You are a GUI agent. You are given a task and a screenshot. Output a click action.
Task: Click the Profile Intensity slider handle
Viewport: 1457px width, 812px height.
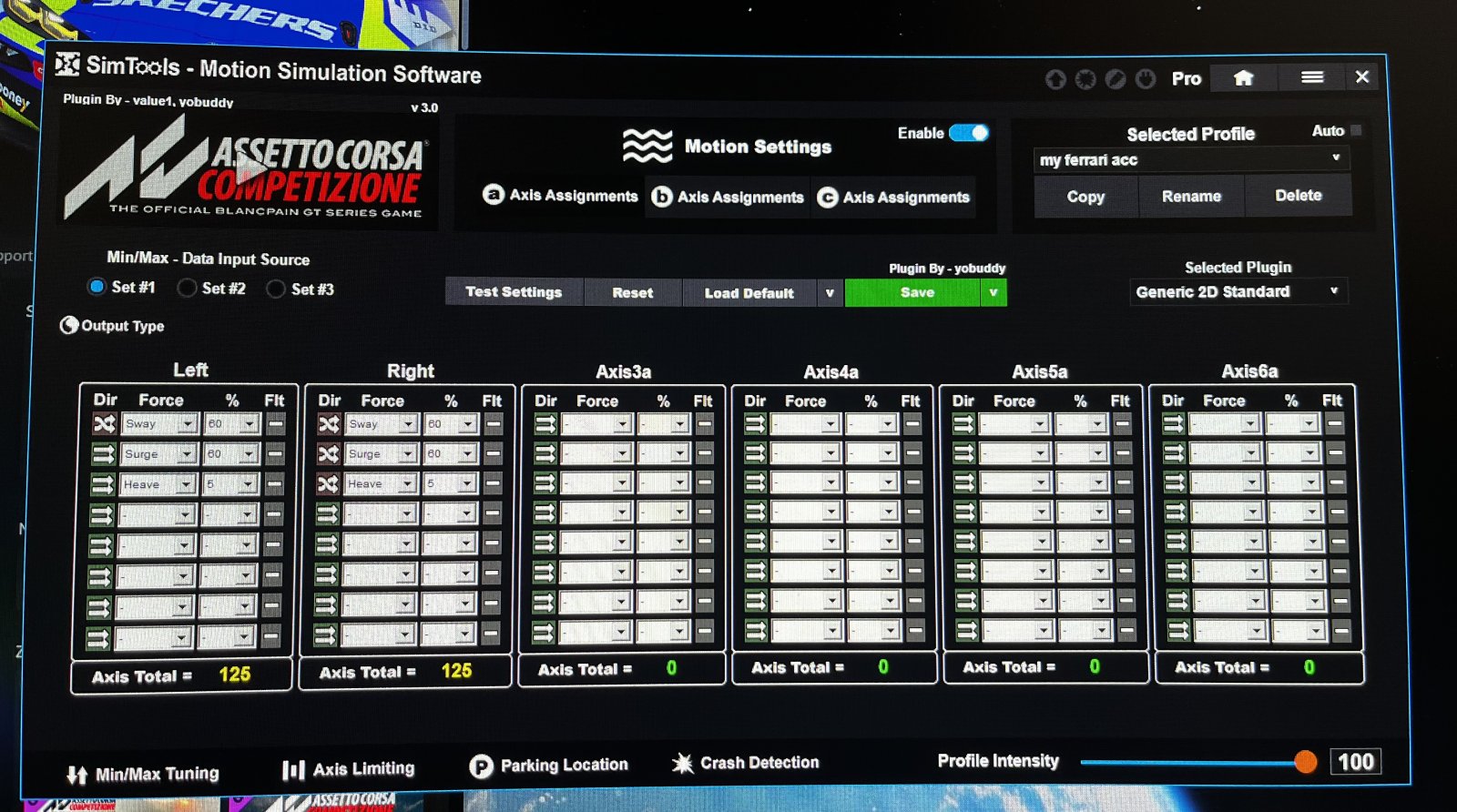click(x=1305, y=762)
